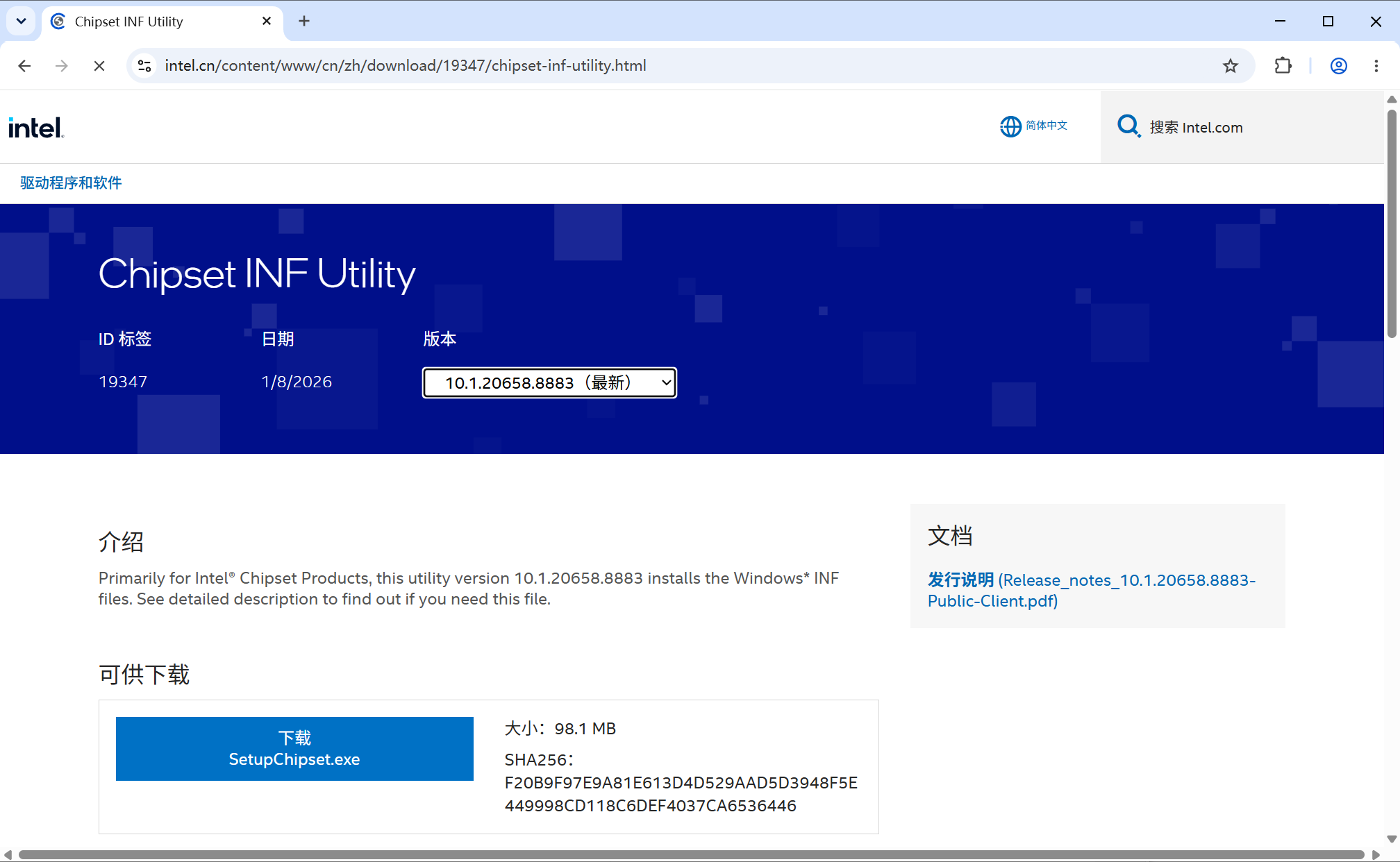Click the Intel logo

click(36, 128)
